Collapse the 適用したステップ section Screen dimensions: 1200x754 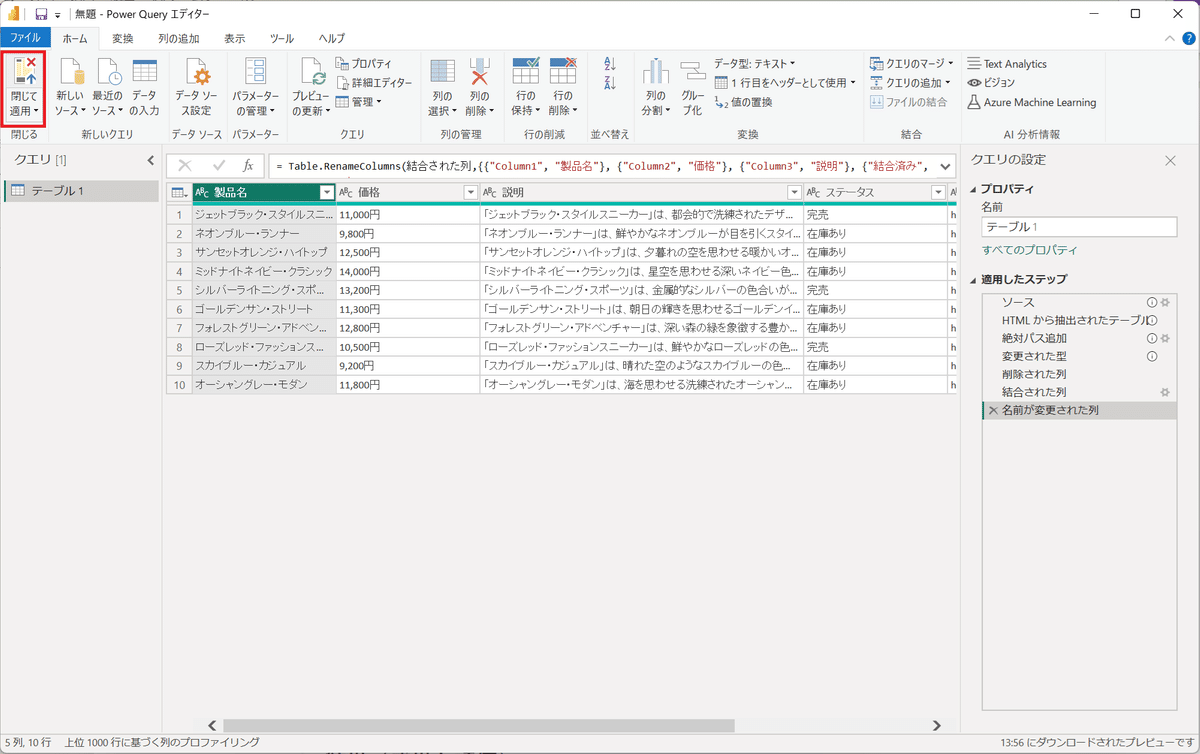tap(975, 279)
